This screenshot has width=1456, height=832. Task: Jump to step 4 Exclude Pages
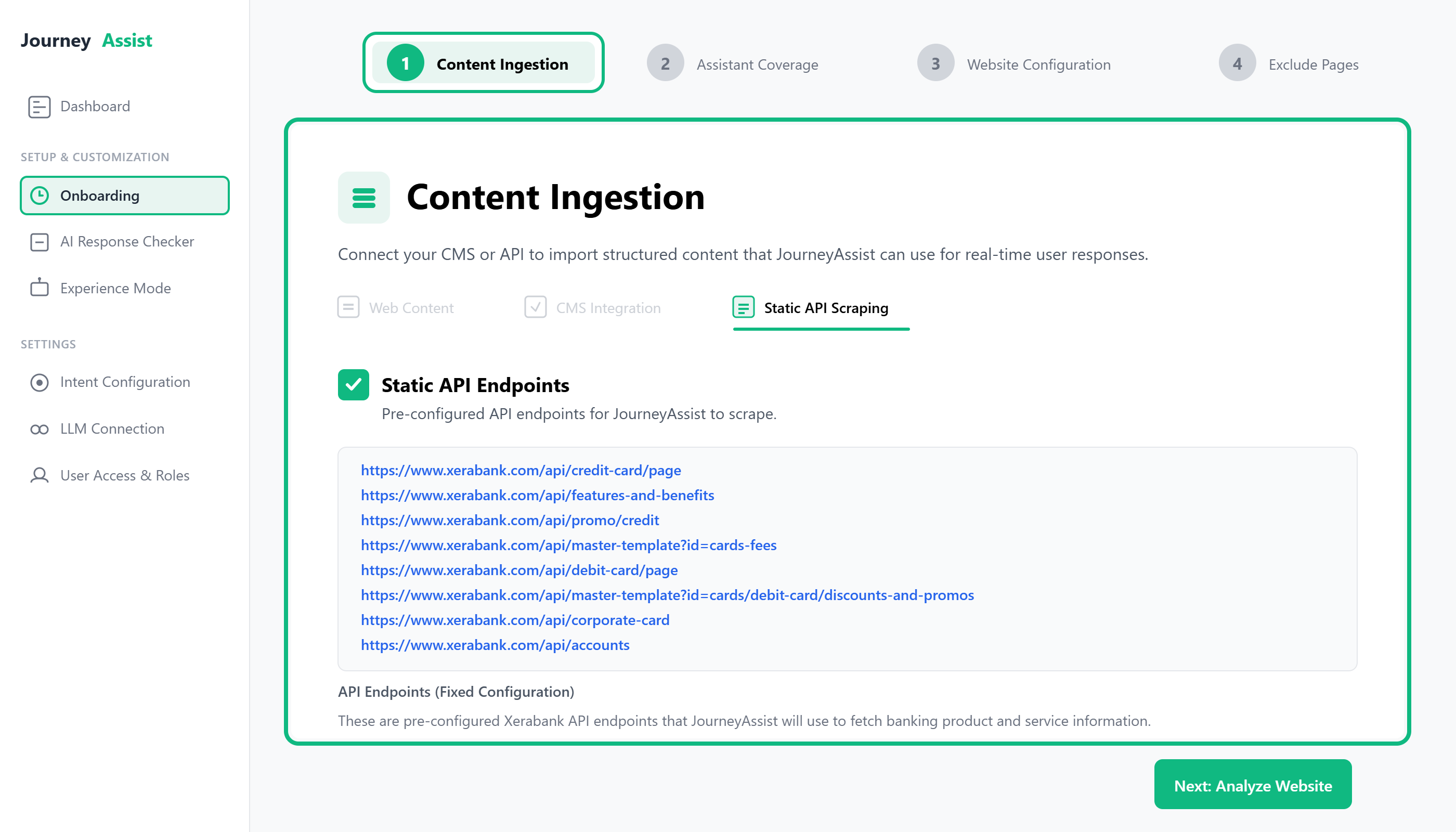(x=1289, y=63)
